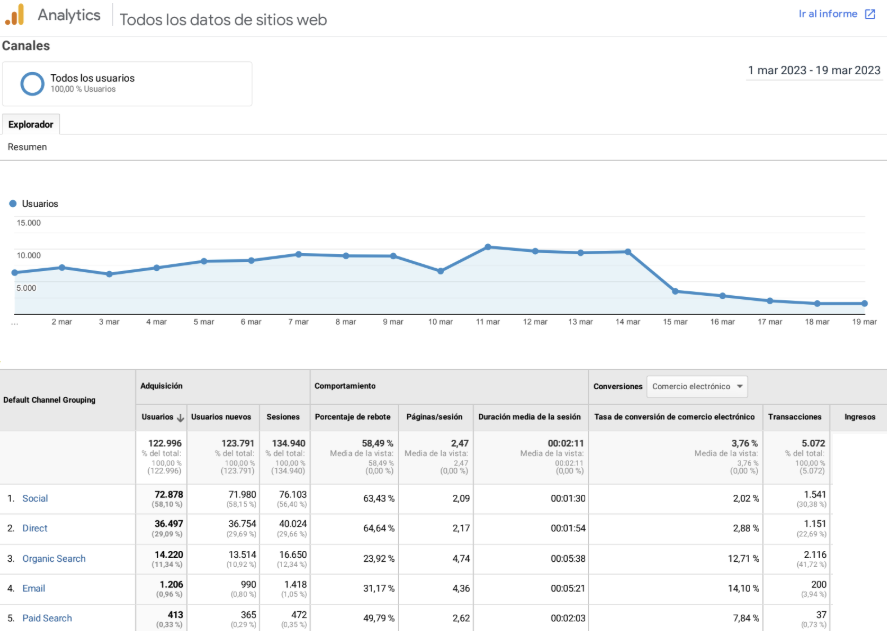The height and width of the screenshot is (631, 887).
Task: Click the Todos los usuarios segment circle icon
Action: tap(32, 83)
